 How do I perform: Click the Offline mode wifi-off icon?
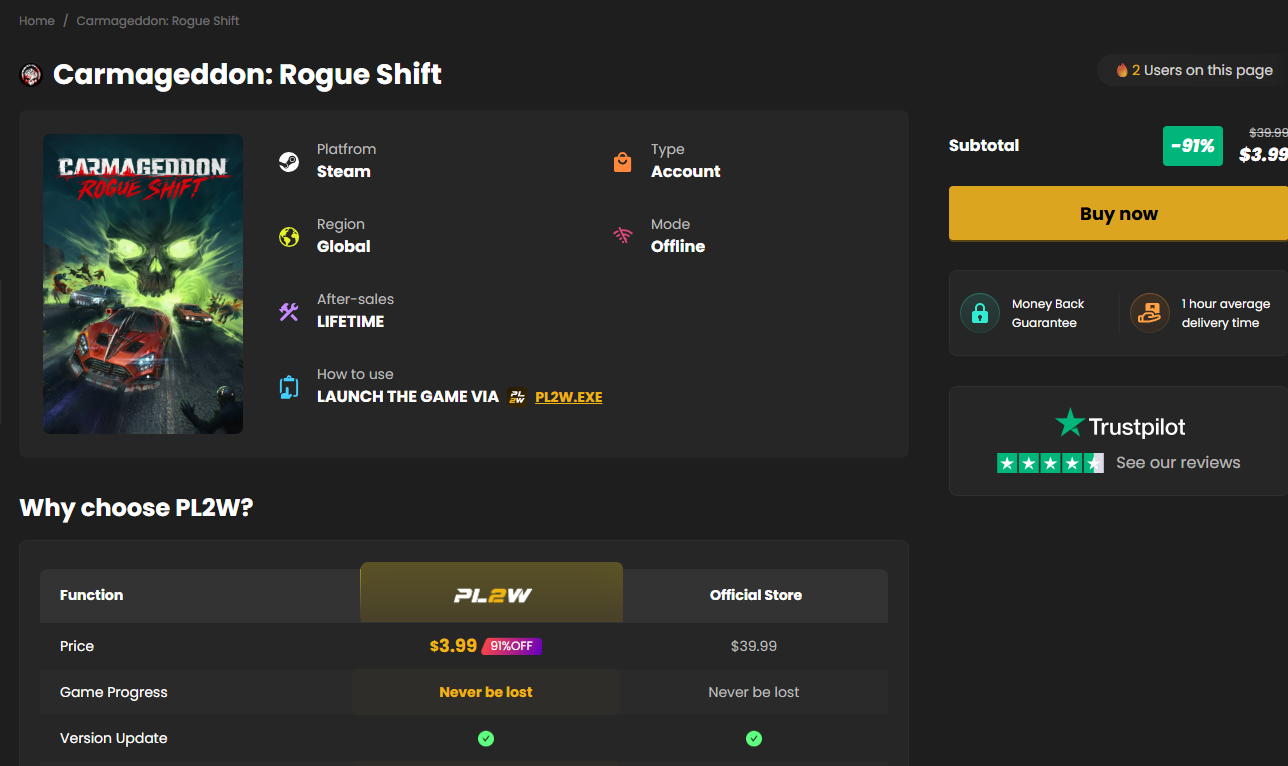pyautogui.click(x=622, y=237)
